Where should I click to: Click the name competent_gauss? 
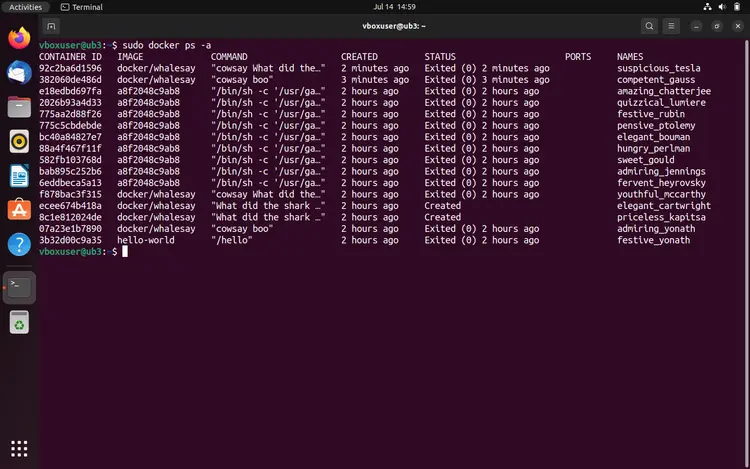656,79
